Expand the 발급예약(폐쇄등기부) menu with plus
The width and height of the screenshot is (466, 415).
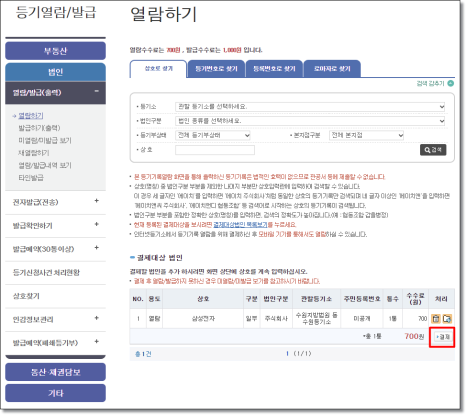coord(96,341)
